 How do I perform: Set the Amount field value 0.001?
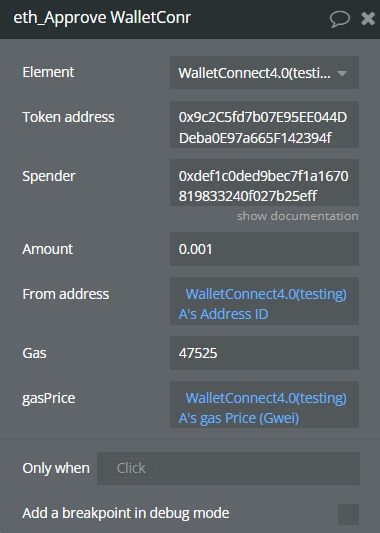coord(264,249)
